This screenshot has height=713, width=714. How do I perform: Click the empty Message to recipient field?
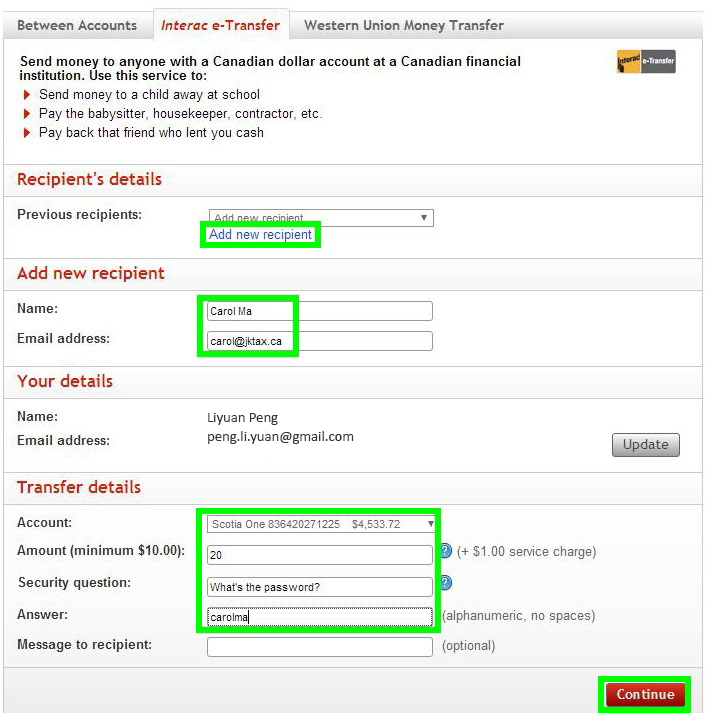[x=320, y=647]
